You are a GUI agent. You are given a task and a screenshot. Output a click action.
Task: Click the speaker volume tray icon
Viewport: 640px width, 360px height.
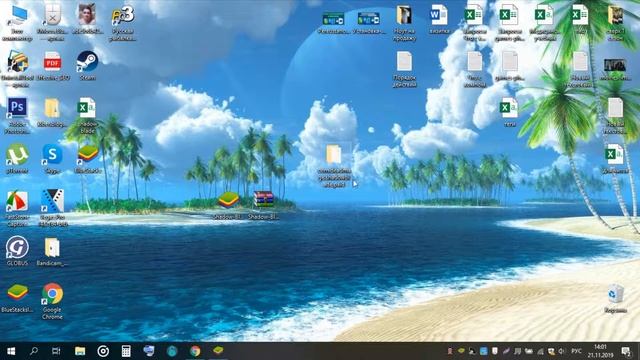[x=562, y=351]
